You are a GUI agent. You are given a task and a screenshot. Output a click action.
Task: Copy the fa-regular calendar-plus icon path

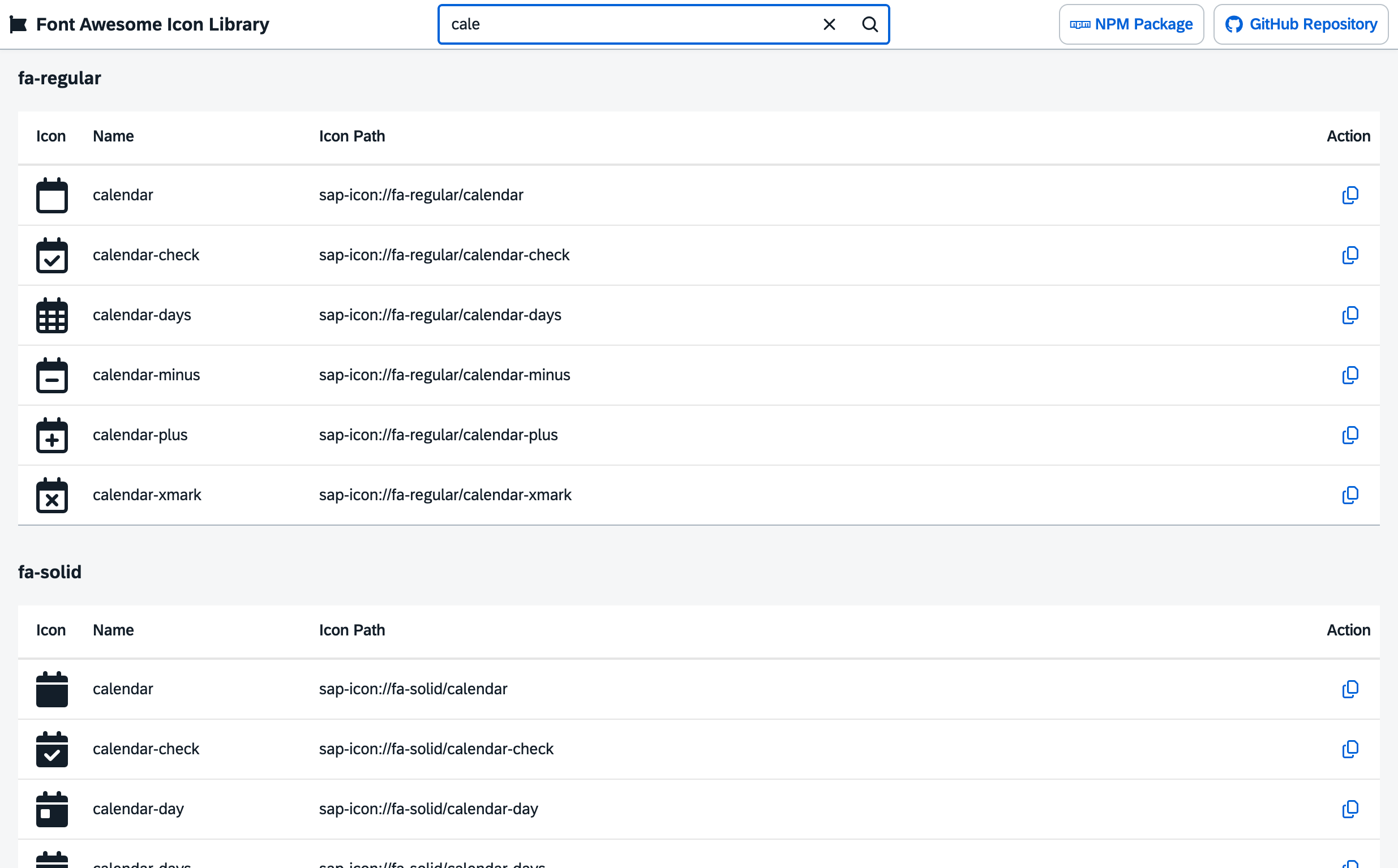[x=1350, y=435]
